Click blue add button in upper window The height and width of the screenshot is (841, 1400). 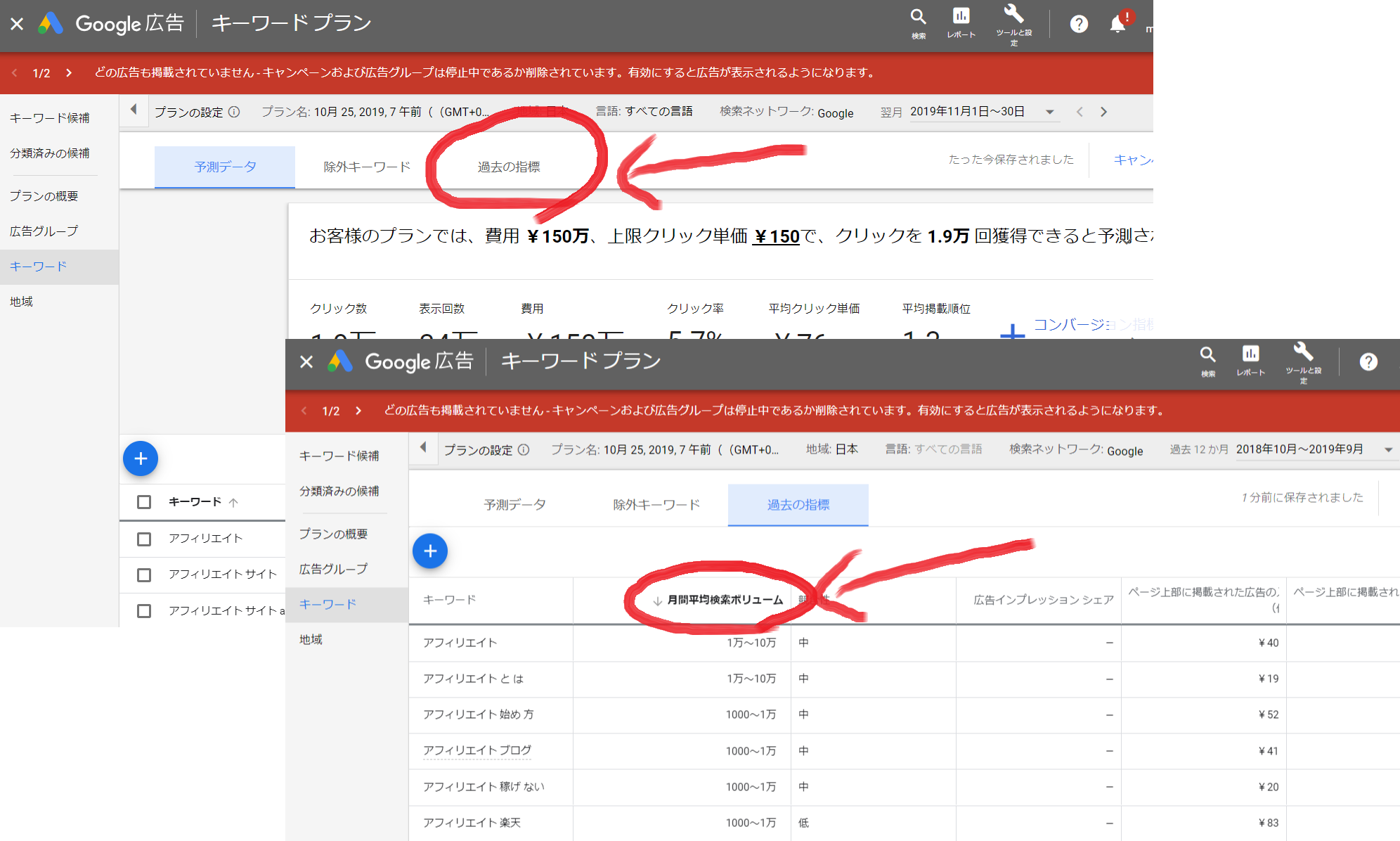[141, 458]
